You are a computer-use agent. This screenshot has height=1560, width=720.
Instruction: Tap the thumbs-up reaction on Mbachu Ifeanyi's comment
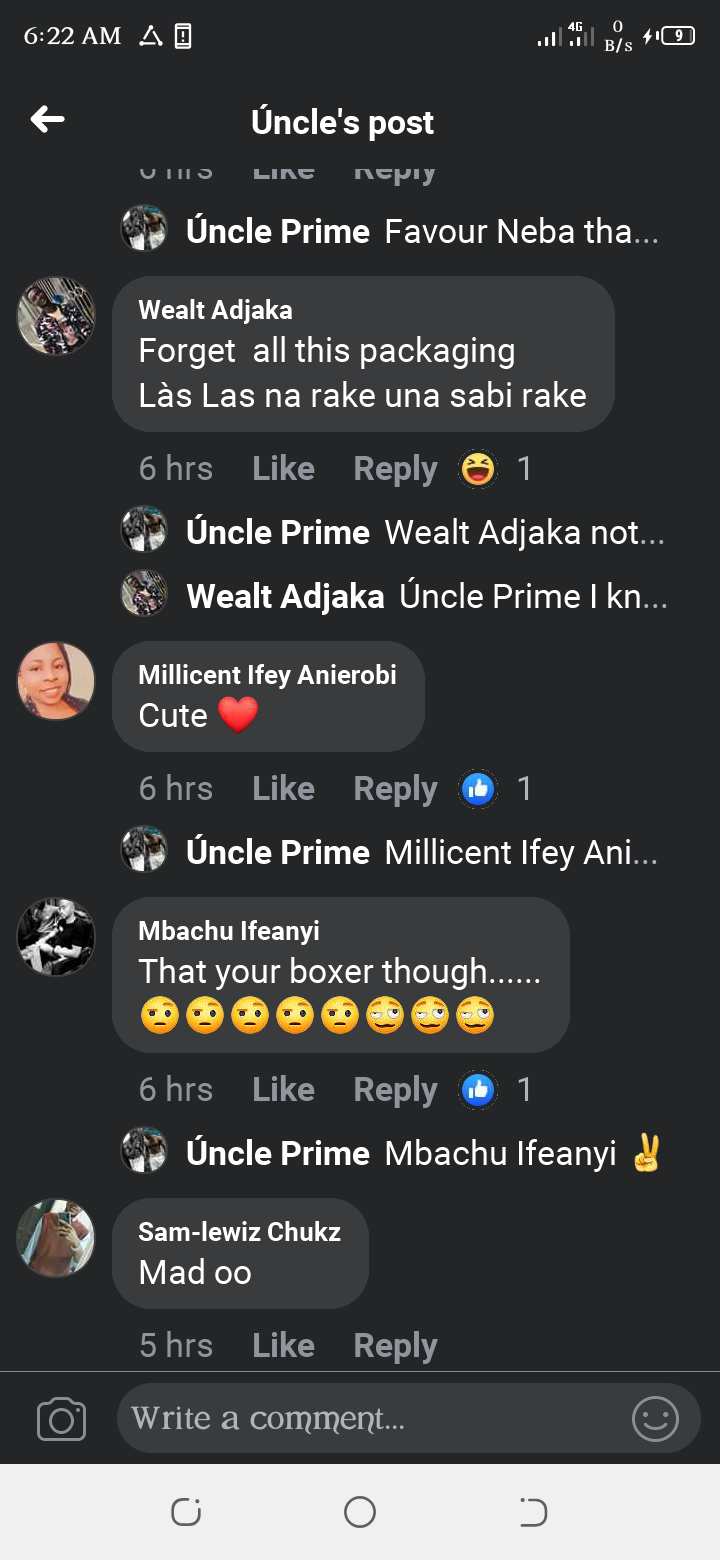[x=478, y=1089]
